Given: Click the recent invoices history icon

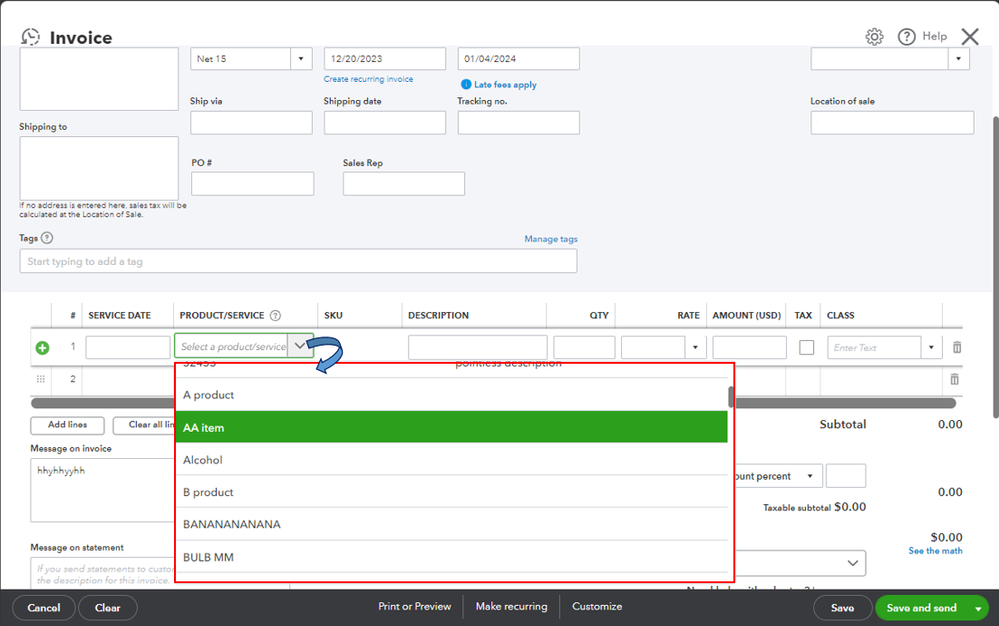Looking at the screenshot, I should (30, 37).
